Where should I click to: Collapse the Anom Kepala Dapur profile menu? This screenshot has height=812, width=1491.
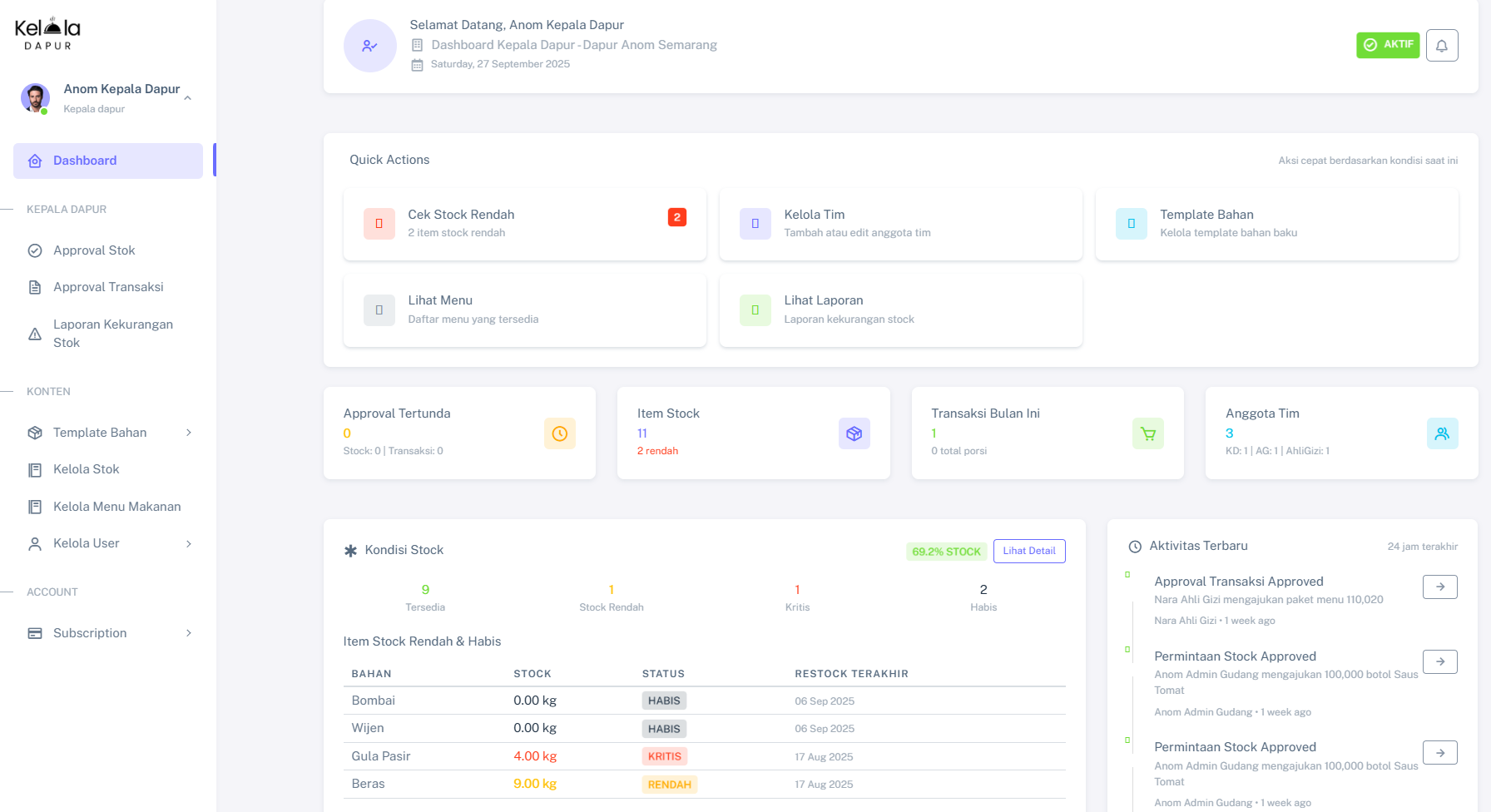coord(188,98)
